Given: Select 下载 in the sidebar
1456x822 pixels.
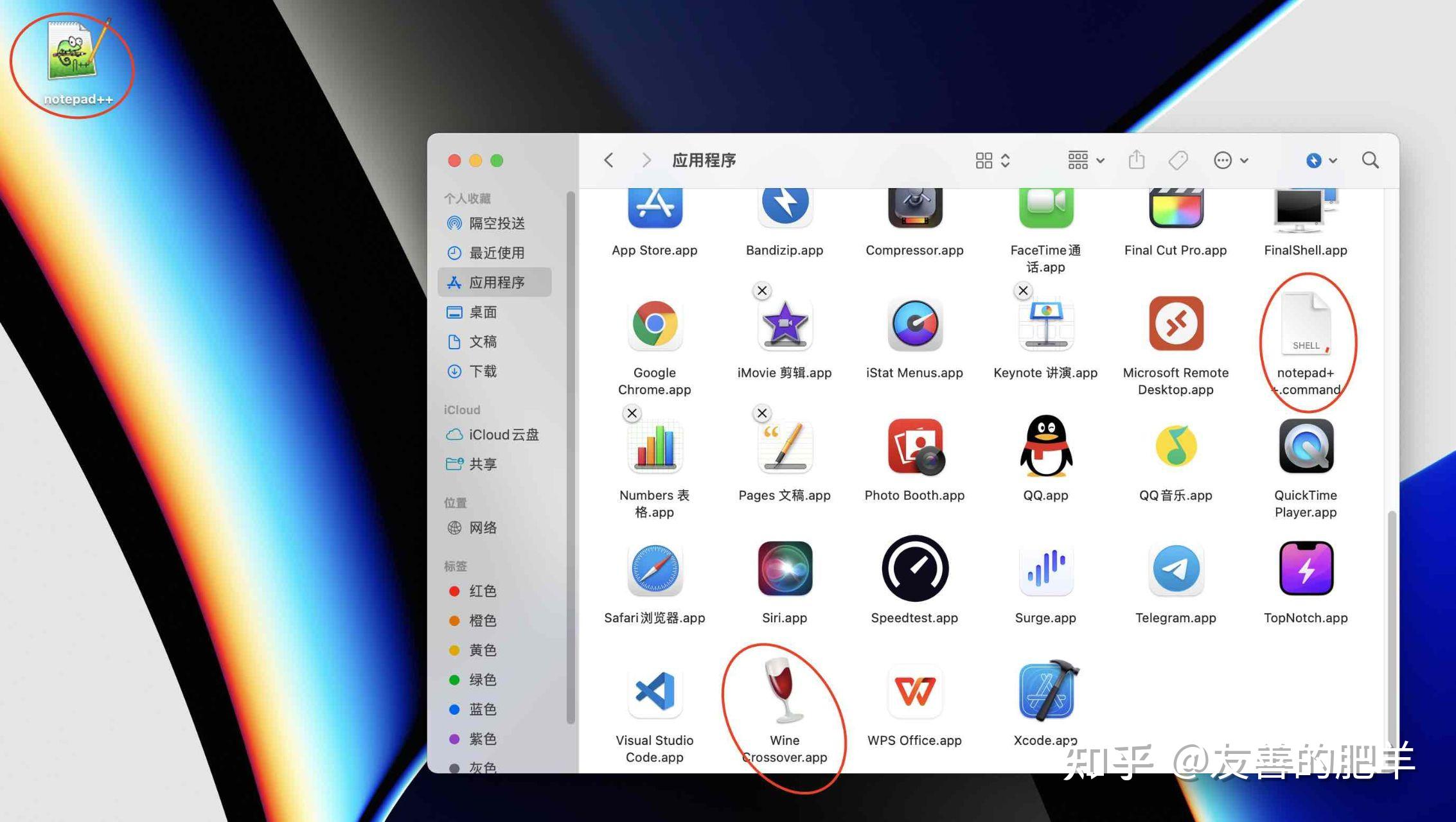Looking at the screenshot, I should [x=483, y=371].
